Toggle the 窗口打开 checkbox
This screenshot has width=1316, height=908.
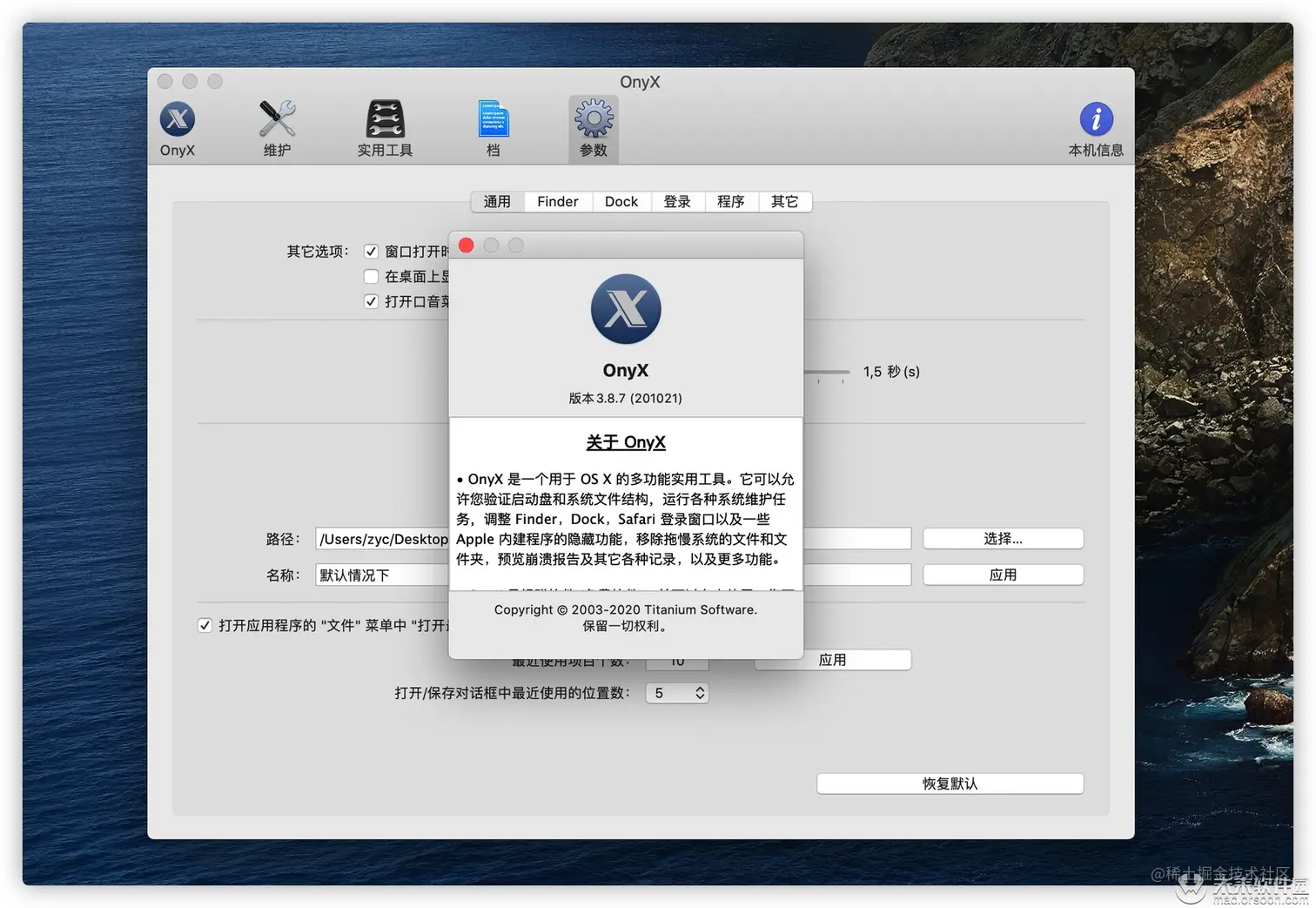[x=371, y=252]
